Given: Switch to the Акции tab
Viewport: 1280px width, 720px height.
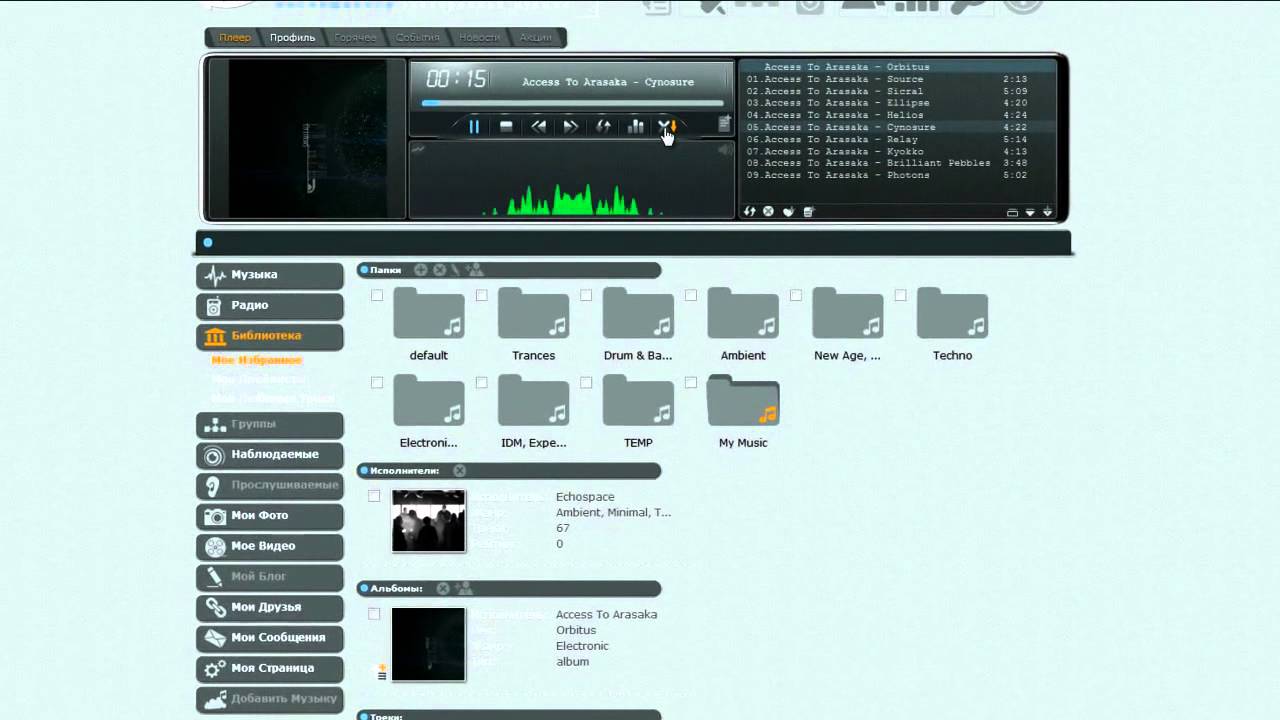Looking at the screenshot, I should coord(535,38).
